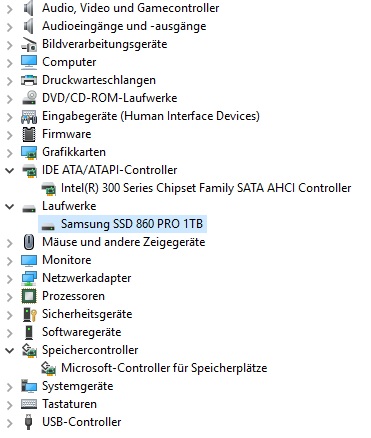371x438 pixels.
Task: Click the folder-monitor icon for Systemgeräte
Action: (29, 386)
